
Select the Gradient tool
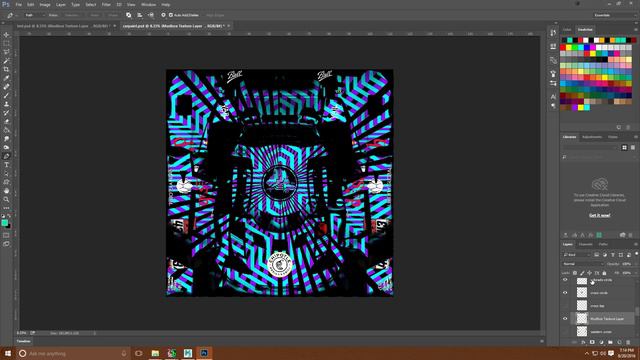pyautogui.click(x=7, y=130)
